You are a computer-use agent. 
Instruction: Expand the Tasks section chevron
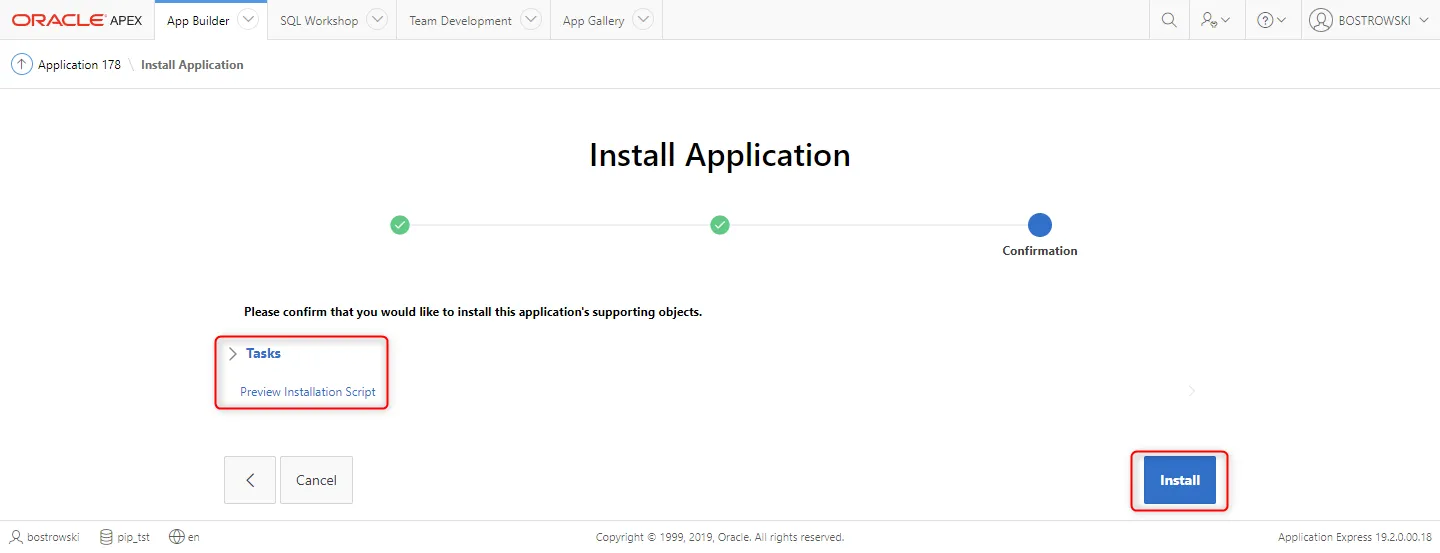[233, 354]
